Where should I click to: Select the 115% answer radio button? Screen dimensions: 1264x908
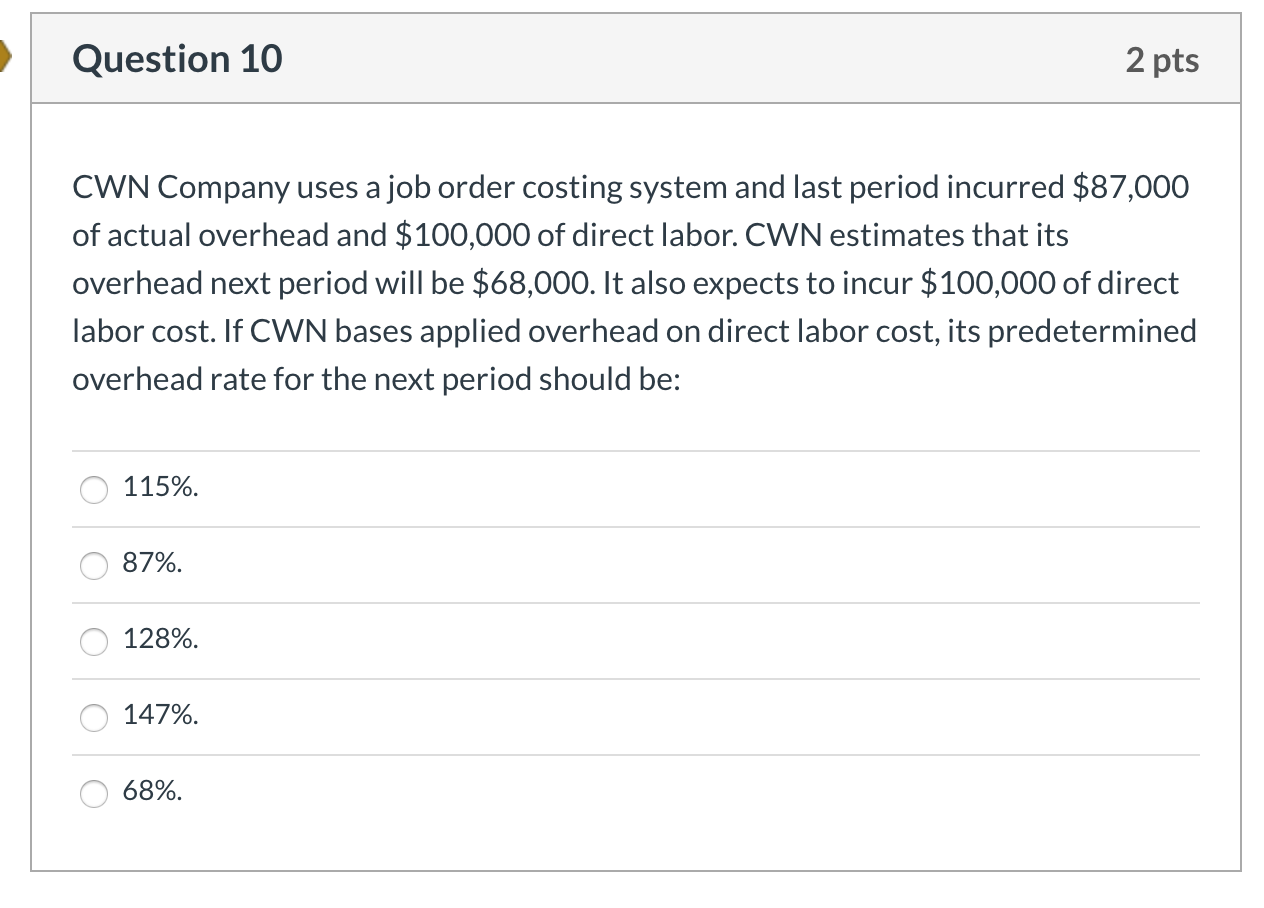tap(93, 490)
